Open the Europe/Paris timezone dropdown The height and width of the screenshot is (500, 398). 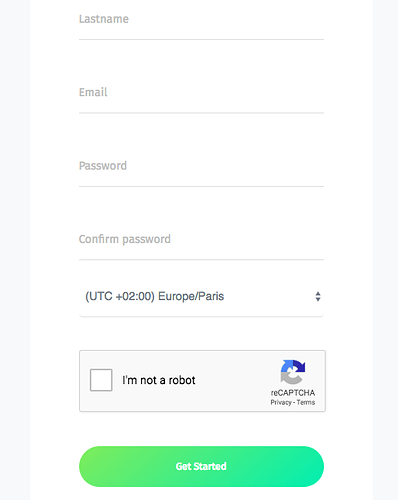201,296
